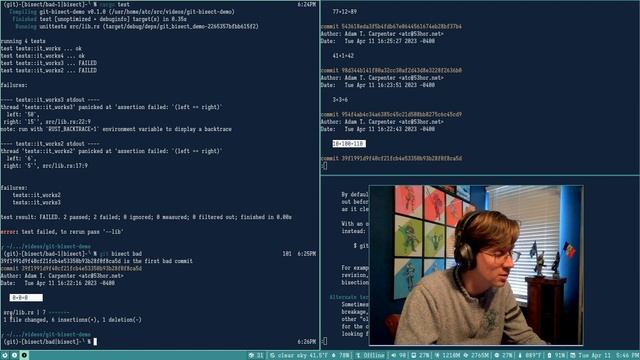This screenshot has width=640, height=360.
Task: Click the highlighted '0+0=0' commit message
Action: pyautogui.click(x=26, y=298)
